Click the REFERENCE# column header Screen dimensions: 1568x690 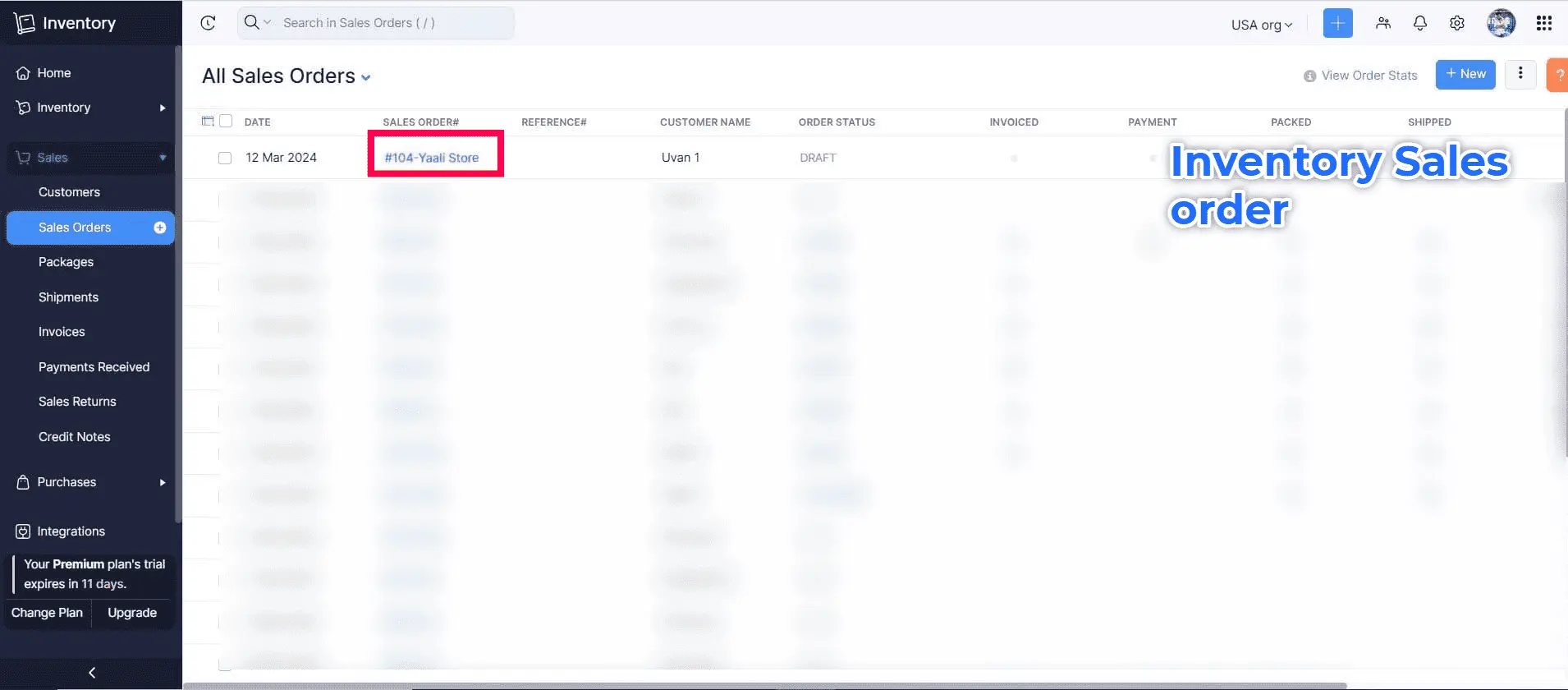coord(554,122)
